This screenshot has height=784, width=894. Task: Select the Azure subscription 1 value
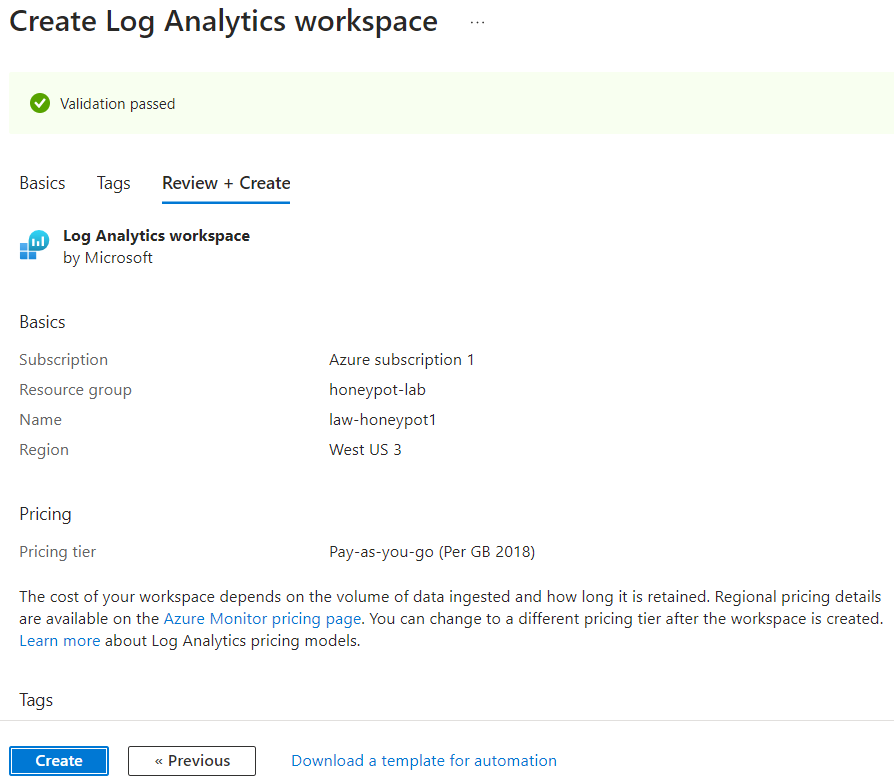pyautogui.click(x=401, y=359)
